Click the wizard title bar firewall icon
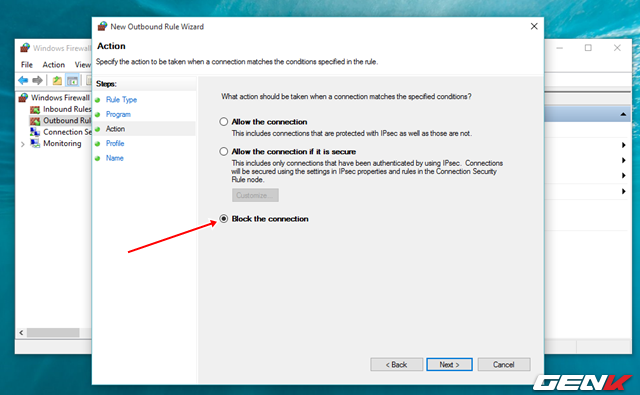This screenshot has width=640, height=395. click(x=102, y=27)
